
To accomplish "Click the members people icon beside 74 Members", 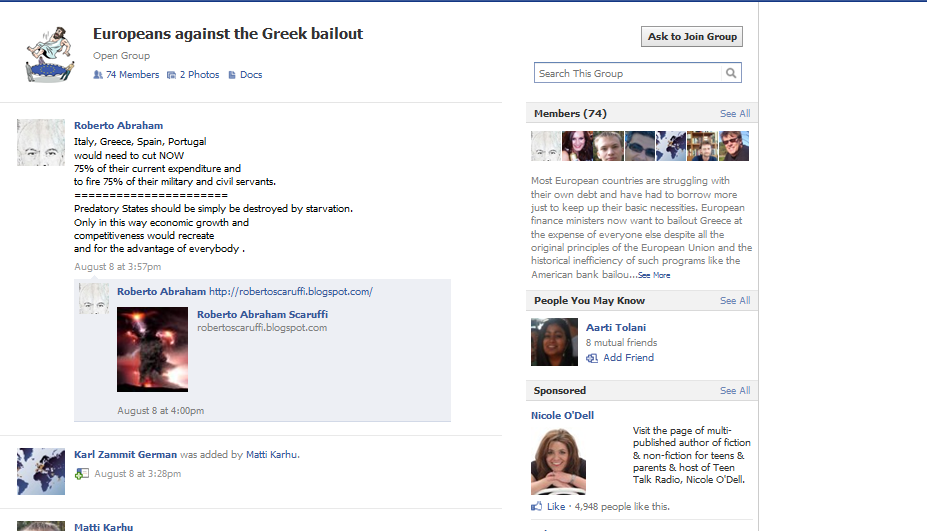I will pyautogui.click(x=98, y=75).
